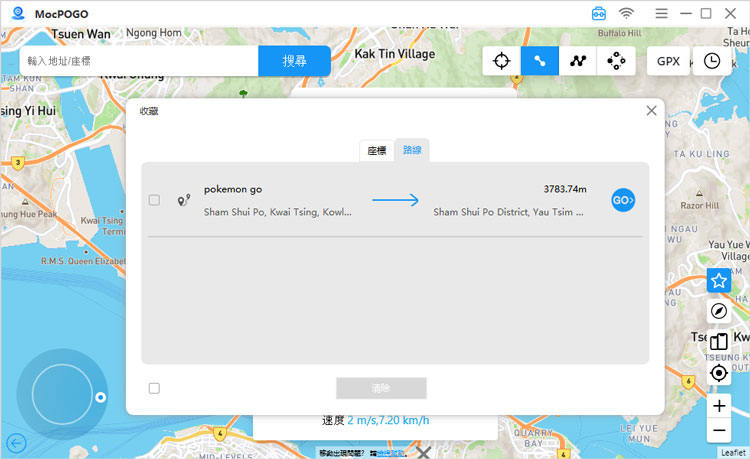Click the greyed 清除 clear button
The width and height of the screenshot is (750, 459).
381,388
